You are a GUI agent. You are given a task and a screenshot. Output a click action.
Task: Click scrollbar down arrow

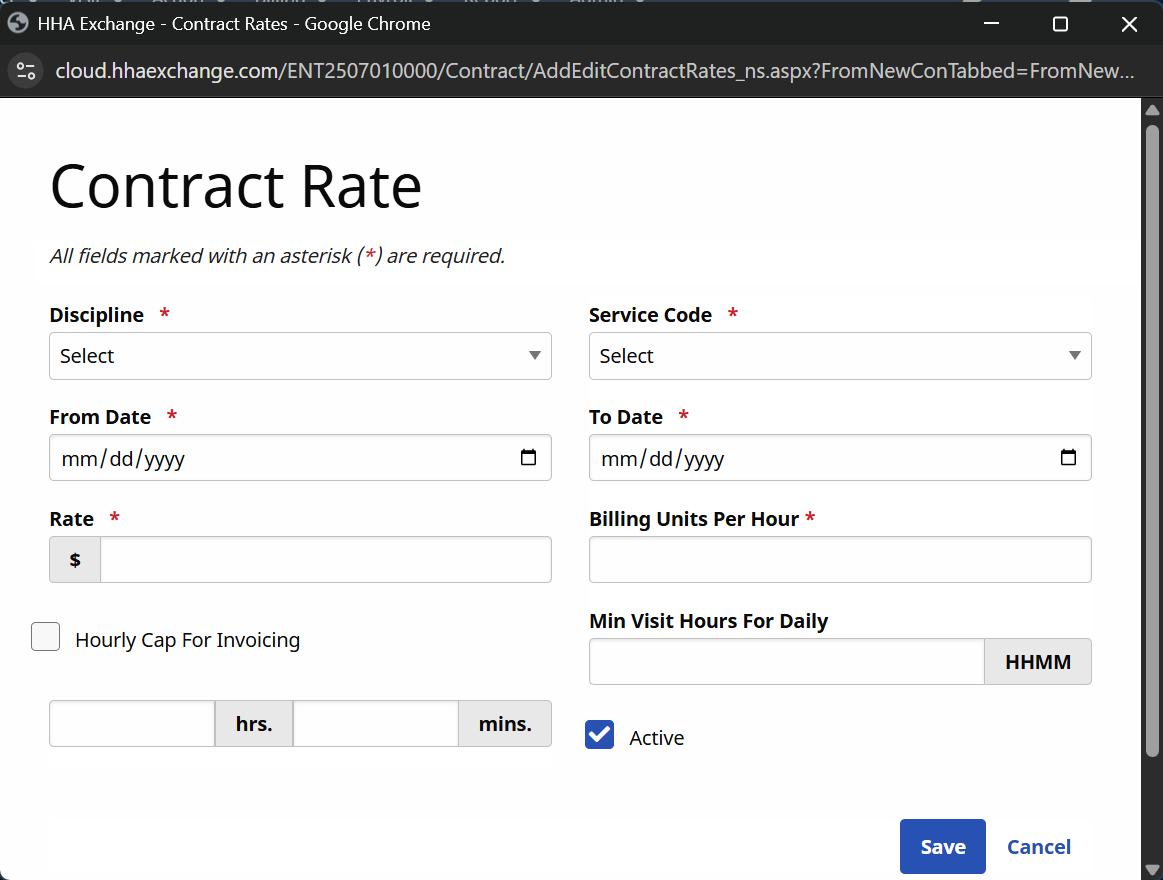(1152, 868)
